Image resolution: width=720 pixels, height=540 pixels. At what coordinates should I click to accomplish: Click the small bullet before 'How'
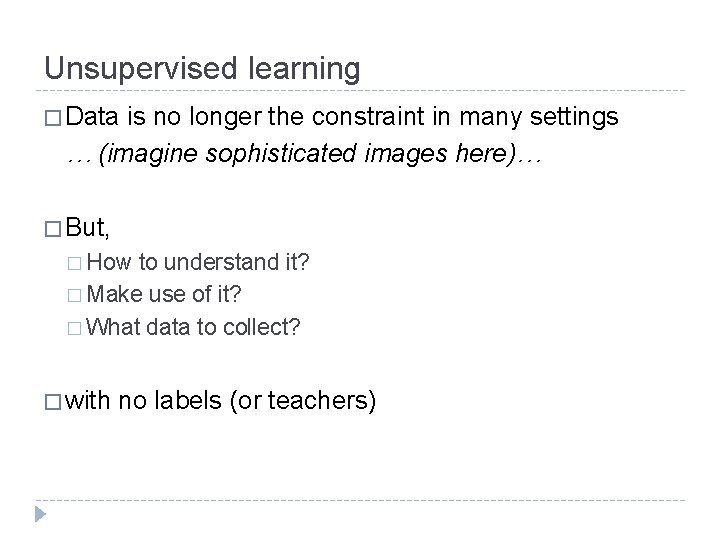click(x=79, y=264)
